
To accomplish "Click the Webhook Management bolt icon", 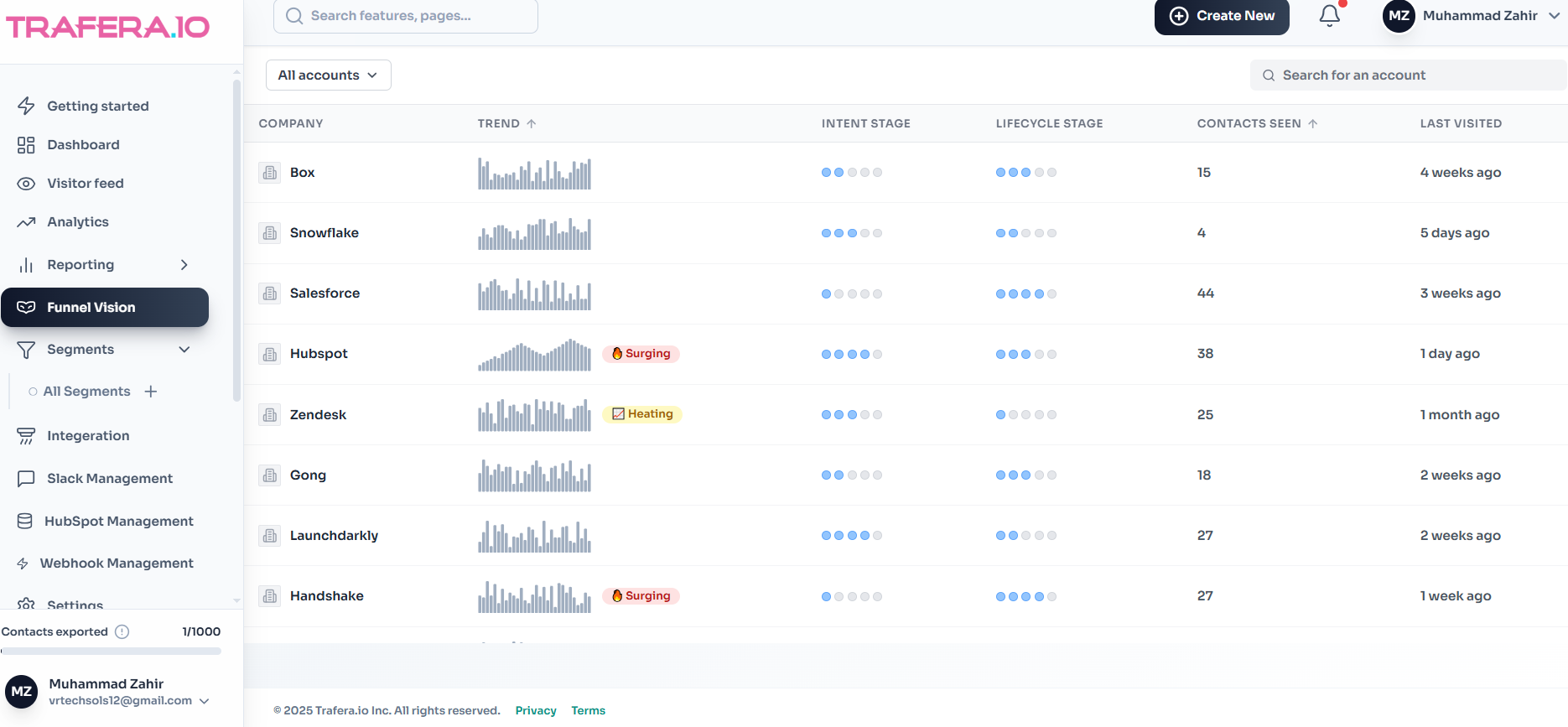I will (23, 563).
